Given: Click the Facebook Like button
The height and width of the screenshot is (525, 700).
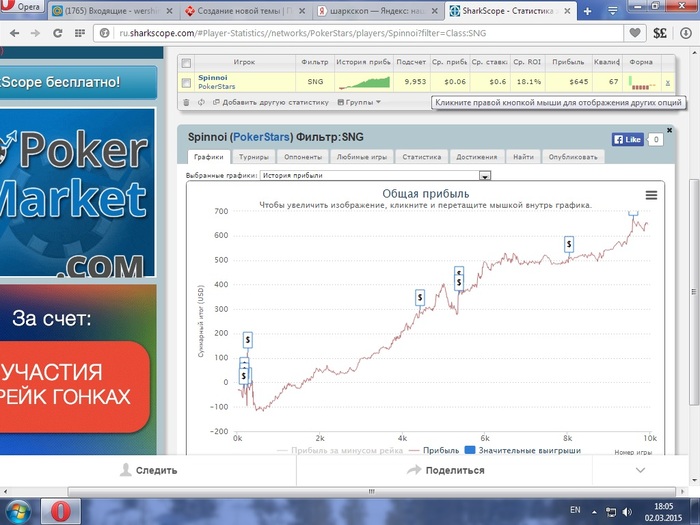Looking at the screenshot, I should coord(628,140).
